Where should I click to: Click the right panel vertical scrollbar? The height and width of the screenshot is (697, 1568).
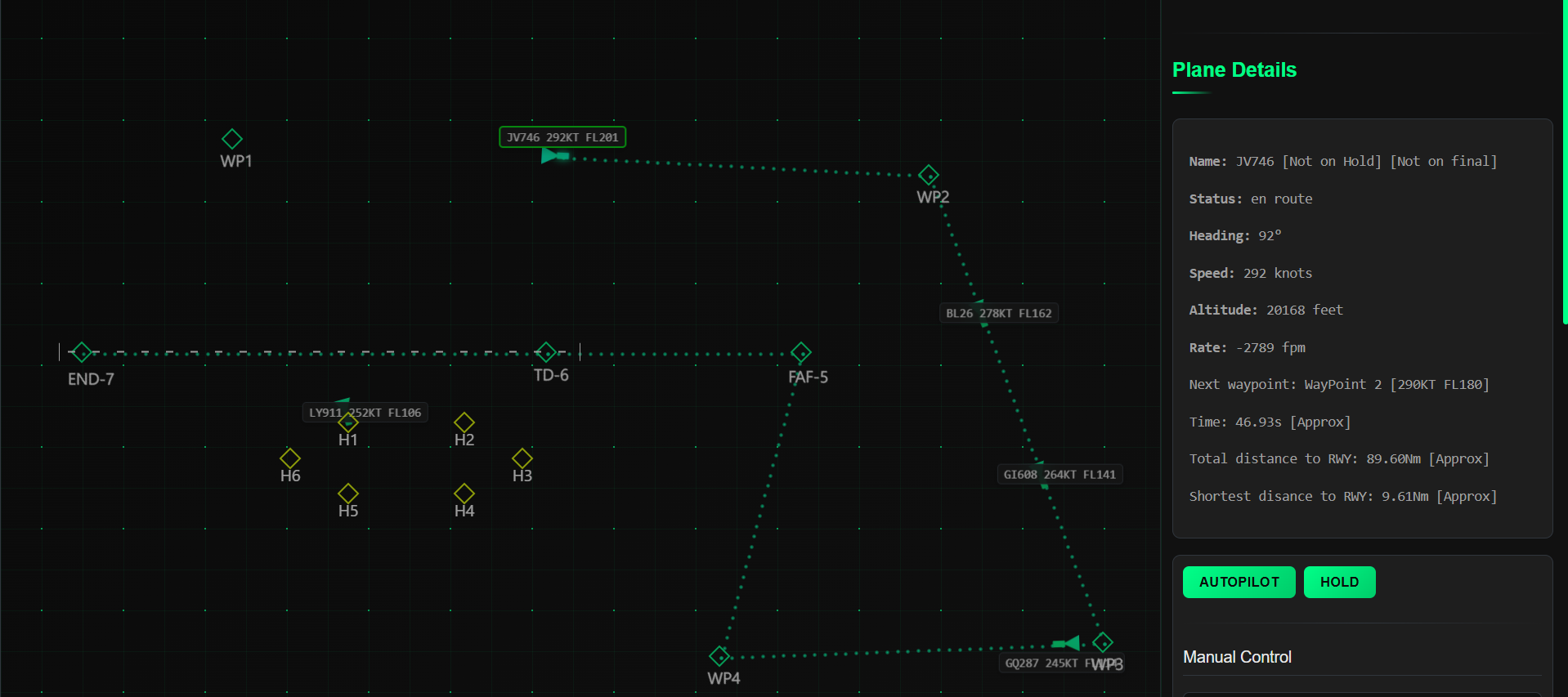point(1565,163)
